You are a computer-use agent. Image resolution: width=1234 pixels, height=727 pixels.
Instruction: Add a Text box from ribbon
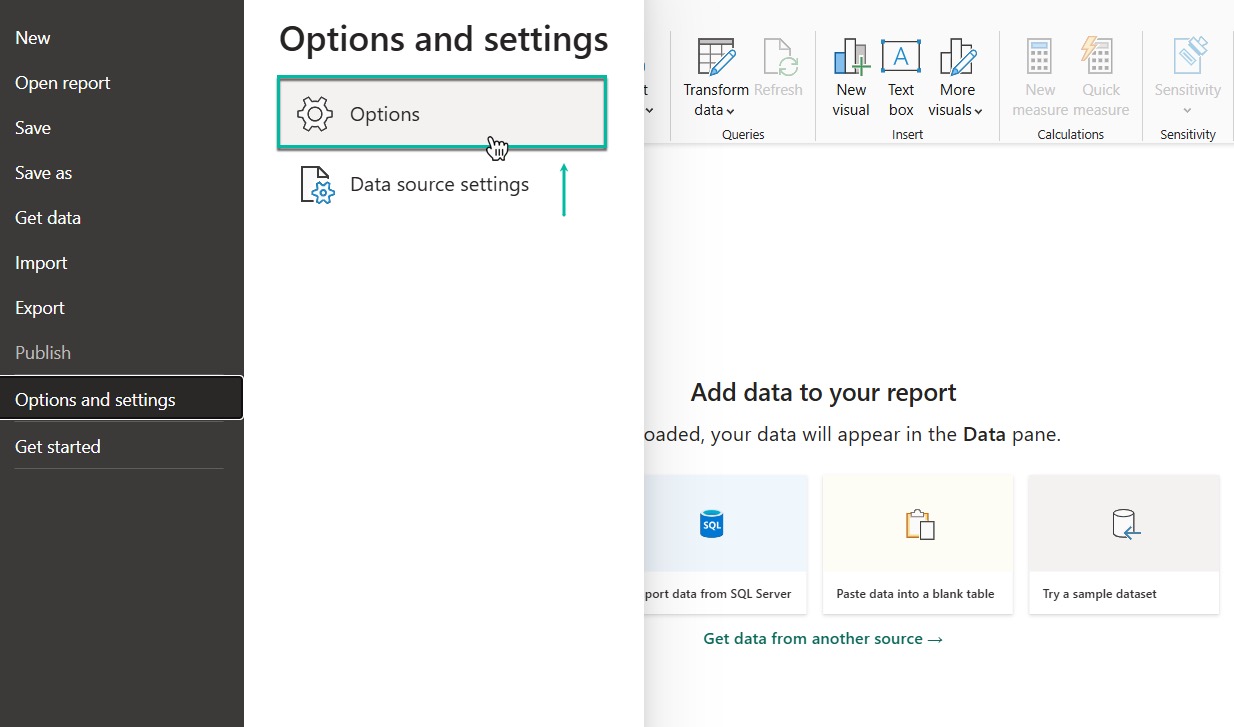coord(901,57)
